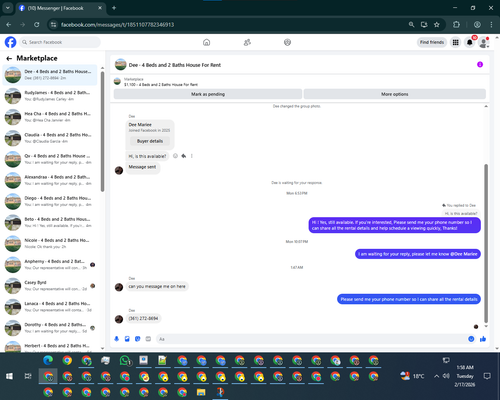Click the '$1,100 - 4 Beds and 2 Baths' listing link

point(161,85)
